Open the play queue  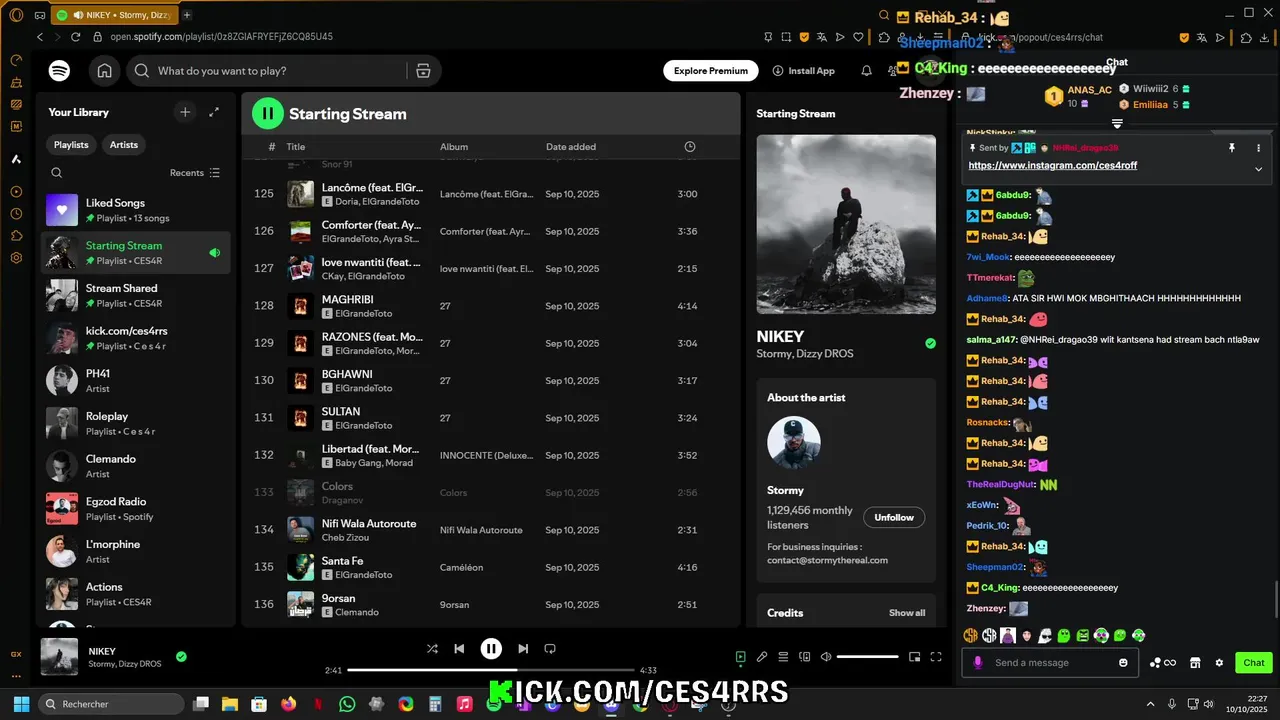(783, 657)
